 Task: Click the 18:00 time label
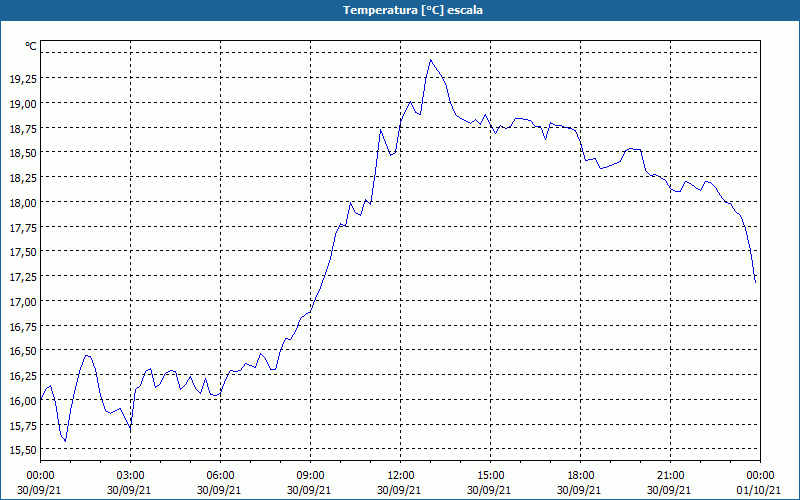[x=580, y=476]
